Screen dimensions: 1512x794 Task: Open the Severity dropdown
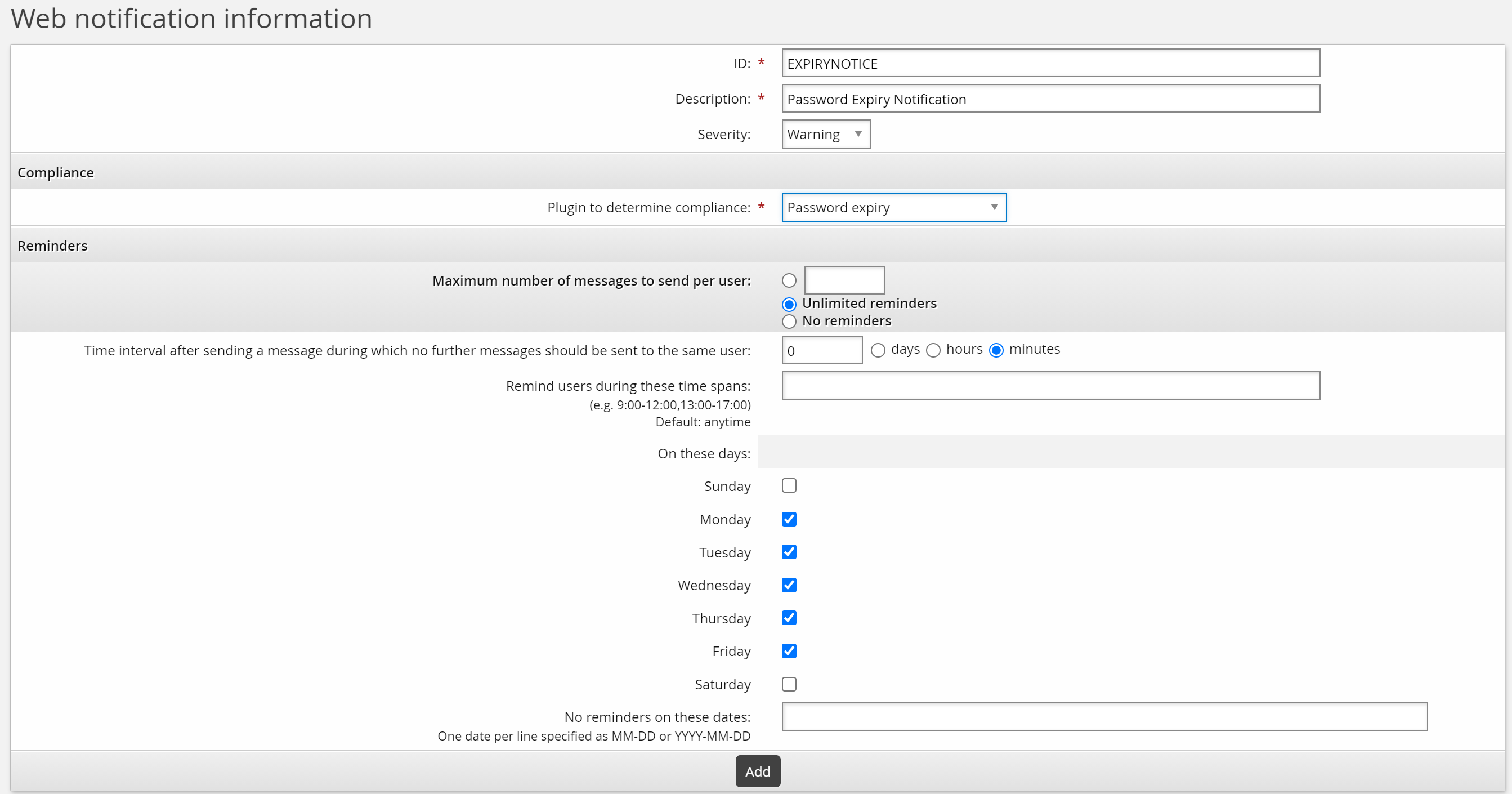coord(825,135)
